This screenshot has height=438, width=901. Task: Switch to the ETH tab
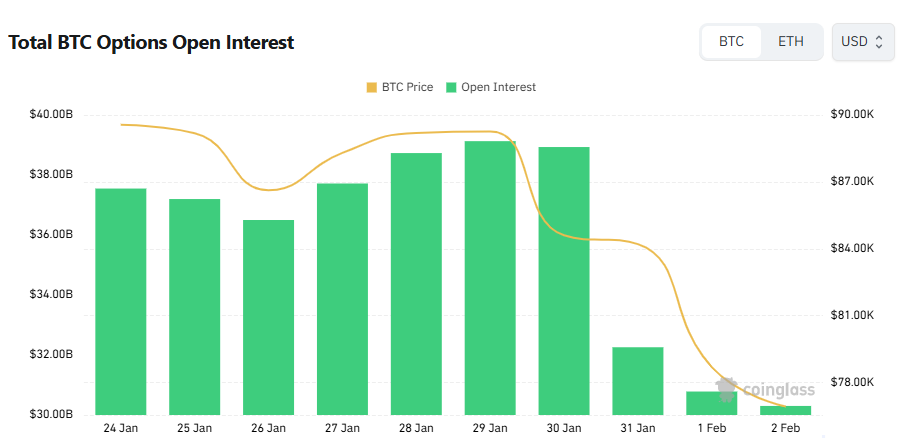pyautogui.click(x=790, y=42)
